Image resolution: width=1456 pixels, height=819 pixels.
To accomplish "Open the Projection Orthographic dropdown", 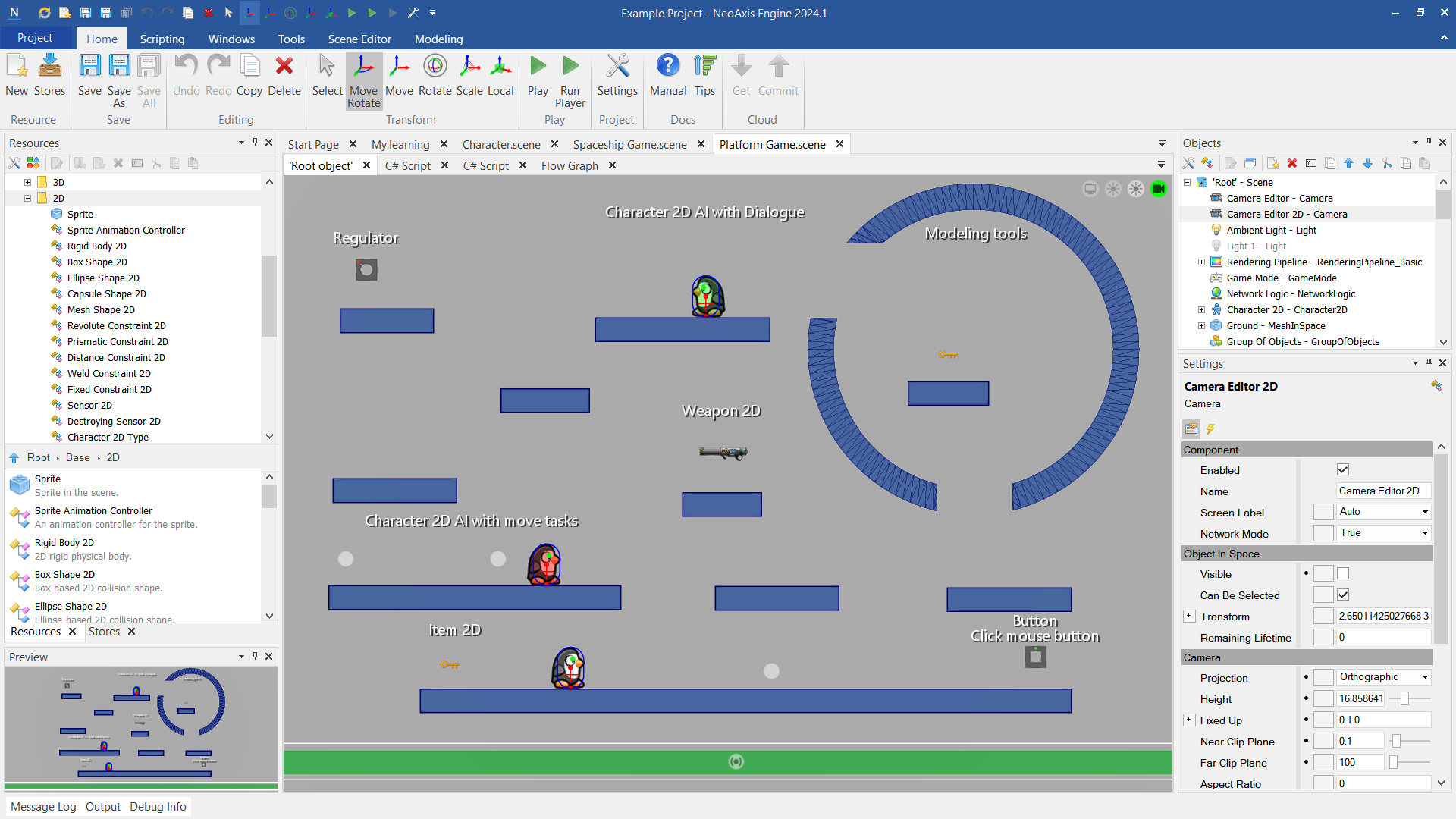I will tap(1383, 677).
